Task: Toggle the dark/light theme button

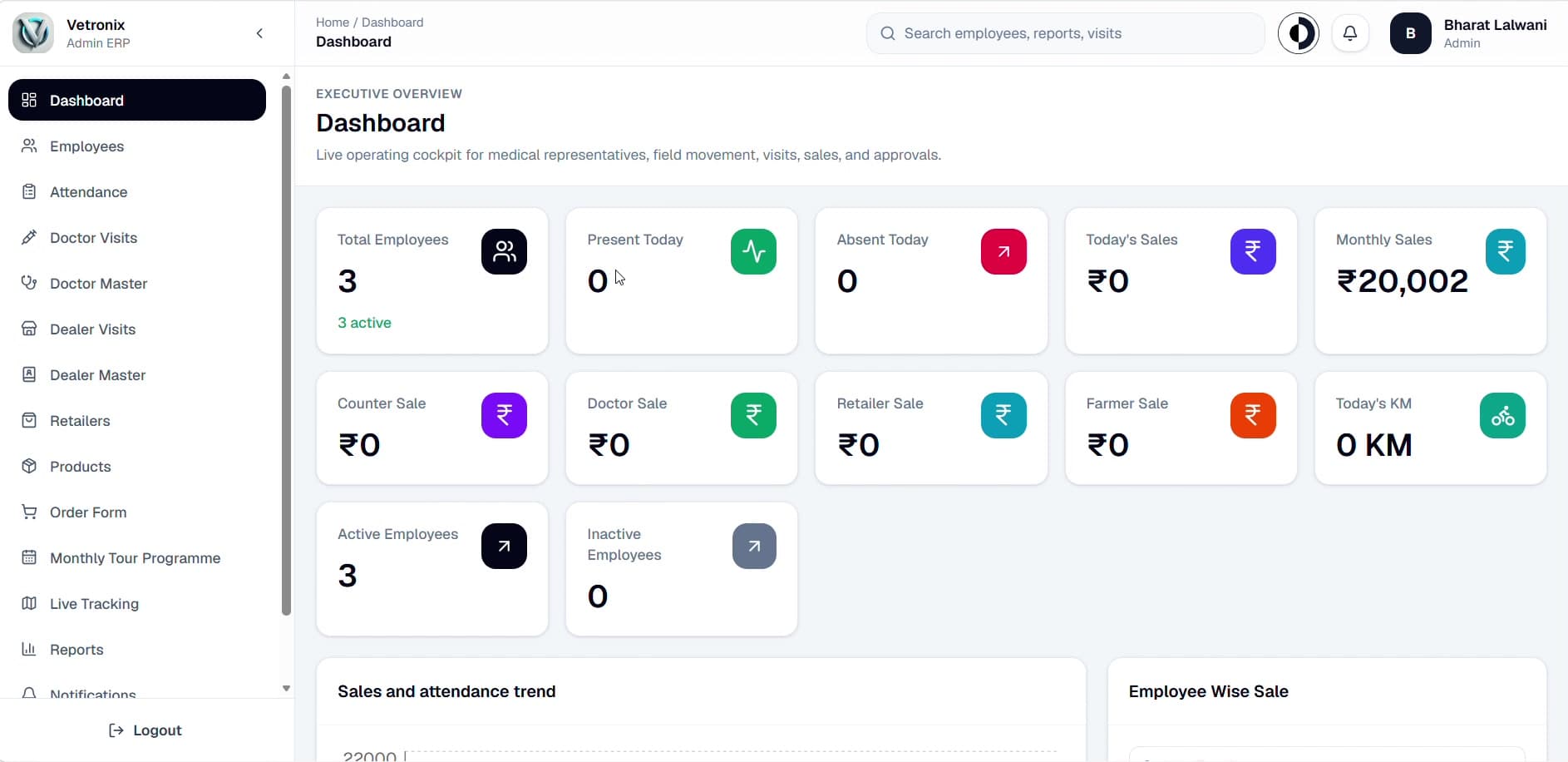Action: (1298, 33)
